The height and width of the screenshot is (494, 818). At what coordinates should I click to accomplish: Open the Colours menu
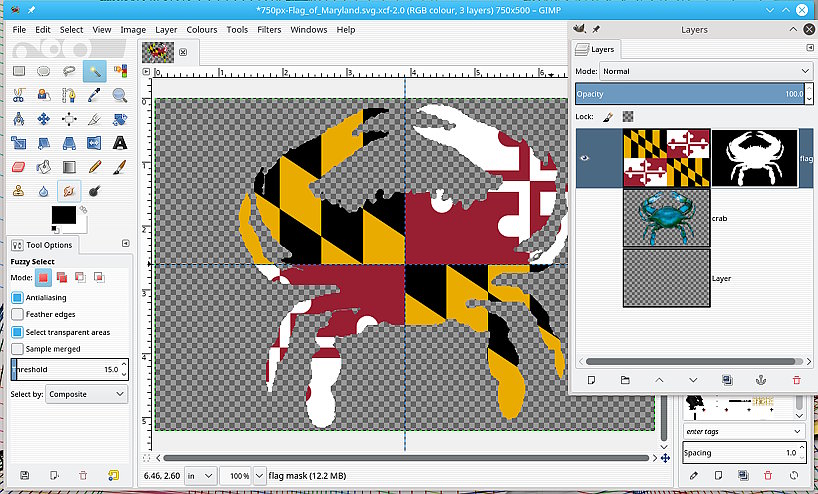click(202, 30)
